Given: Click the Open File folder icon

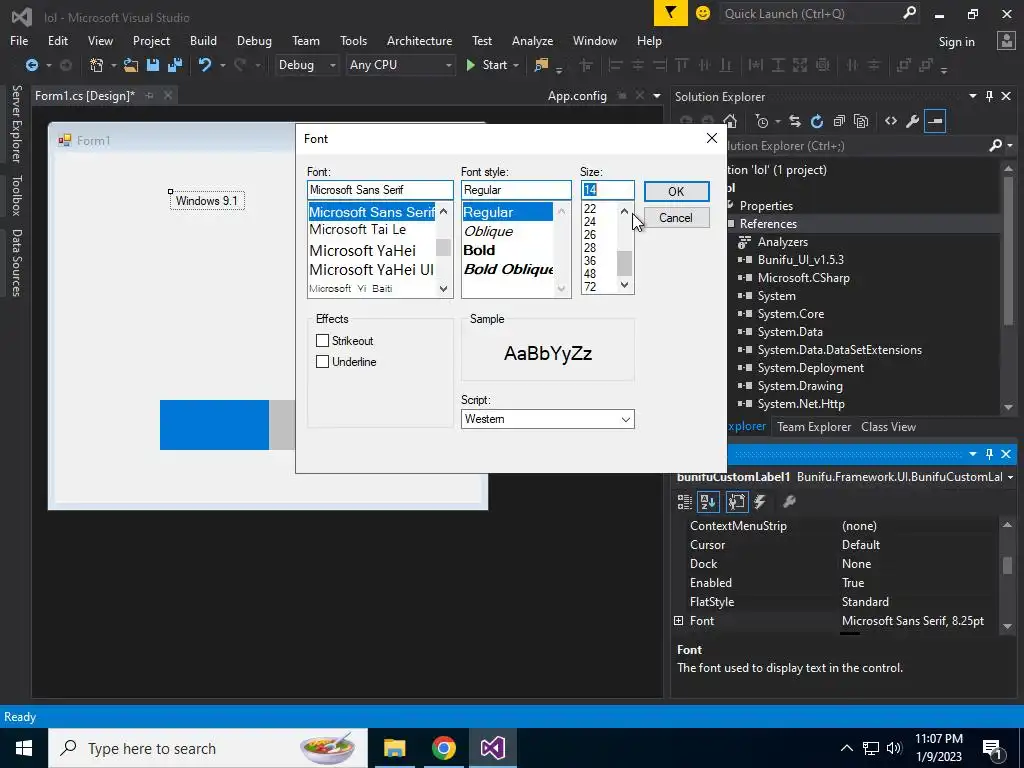Looking at the screenshot, I should coord(131,65).
